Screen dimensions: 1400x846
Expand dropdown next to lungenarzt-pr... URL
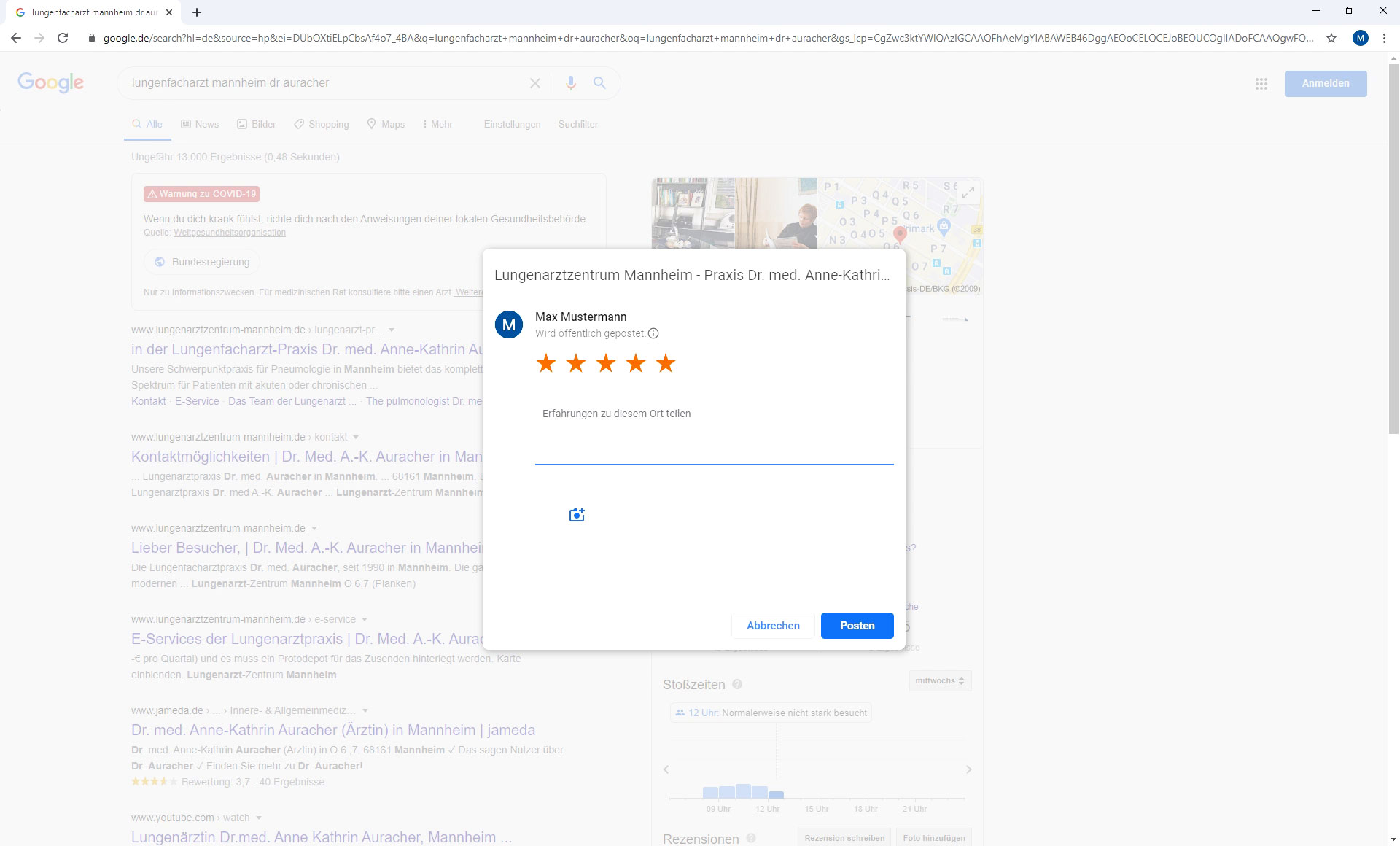[392, 330]
